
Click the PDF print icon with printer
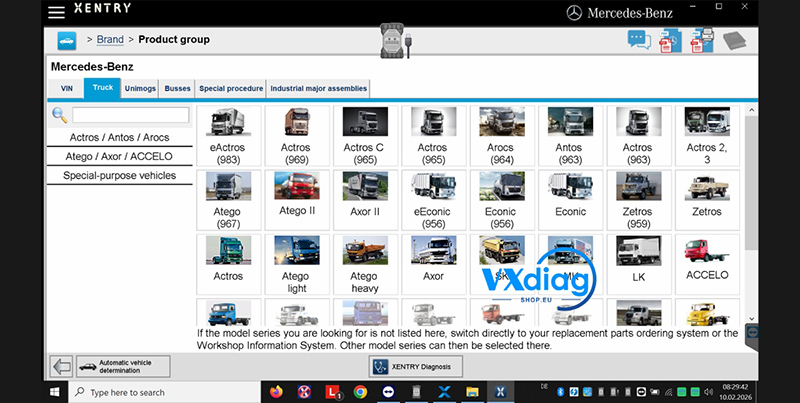point(702,40)
